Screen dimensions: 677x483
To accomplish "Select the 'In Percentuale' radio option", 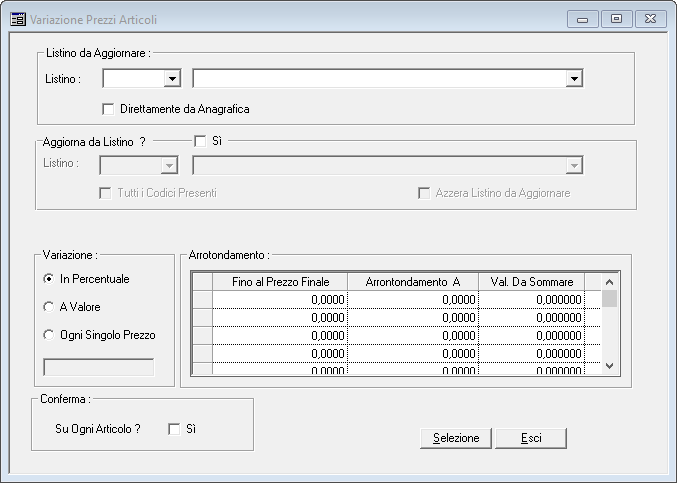I will (48, 279).
